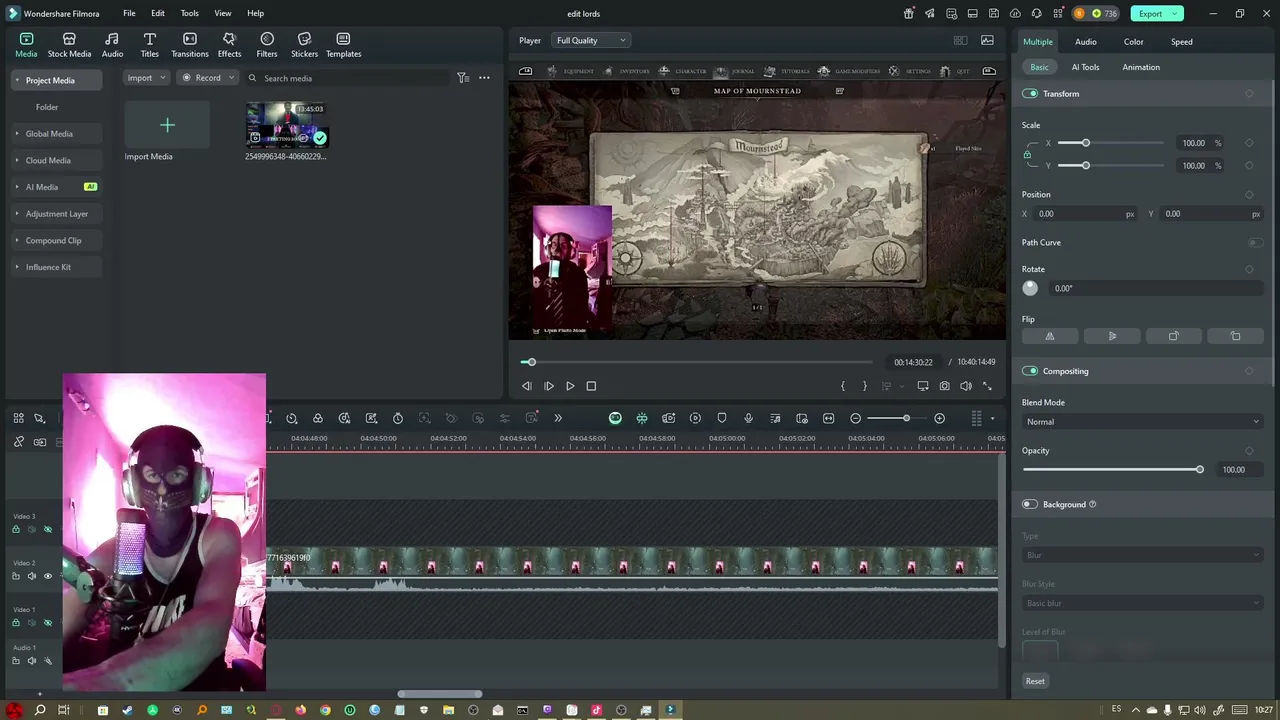Click the player play button

coord(570,386)
